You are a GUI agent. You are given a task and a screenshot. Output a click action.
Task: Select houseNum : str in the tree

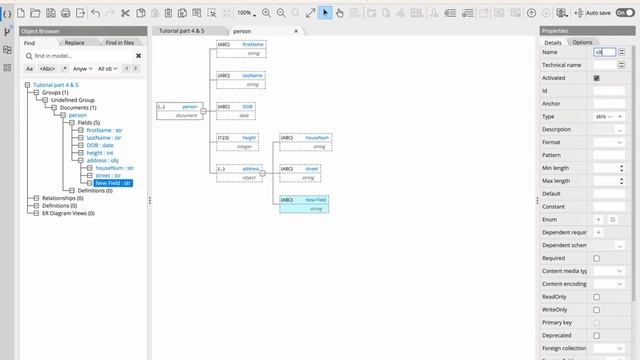point(114,168)
